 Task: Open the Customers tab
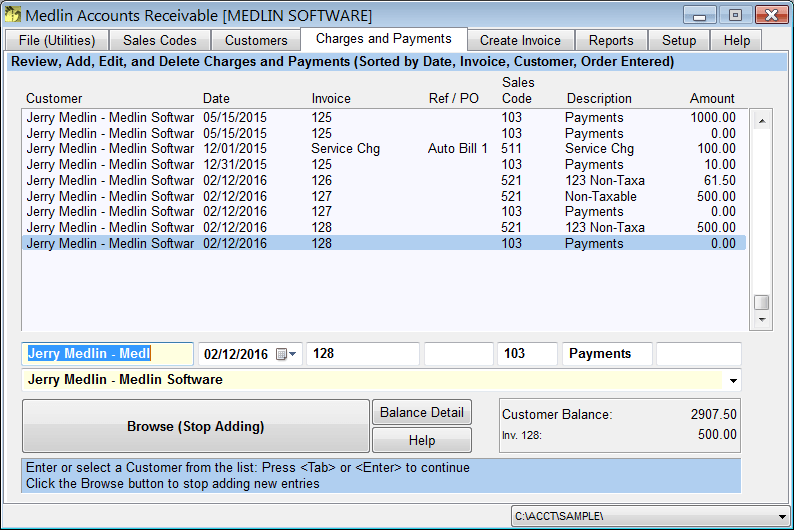[x=256, y=40]
